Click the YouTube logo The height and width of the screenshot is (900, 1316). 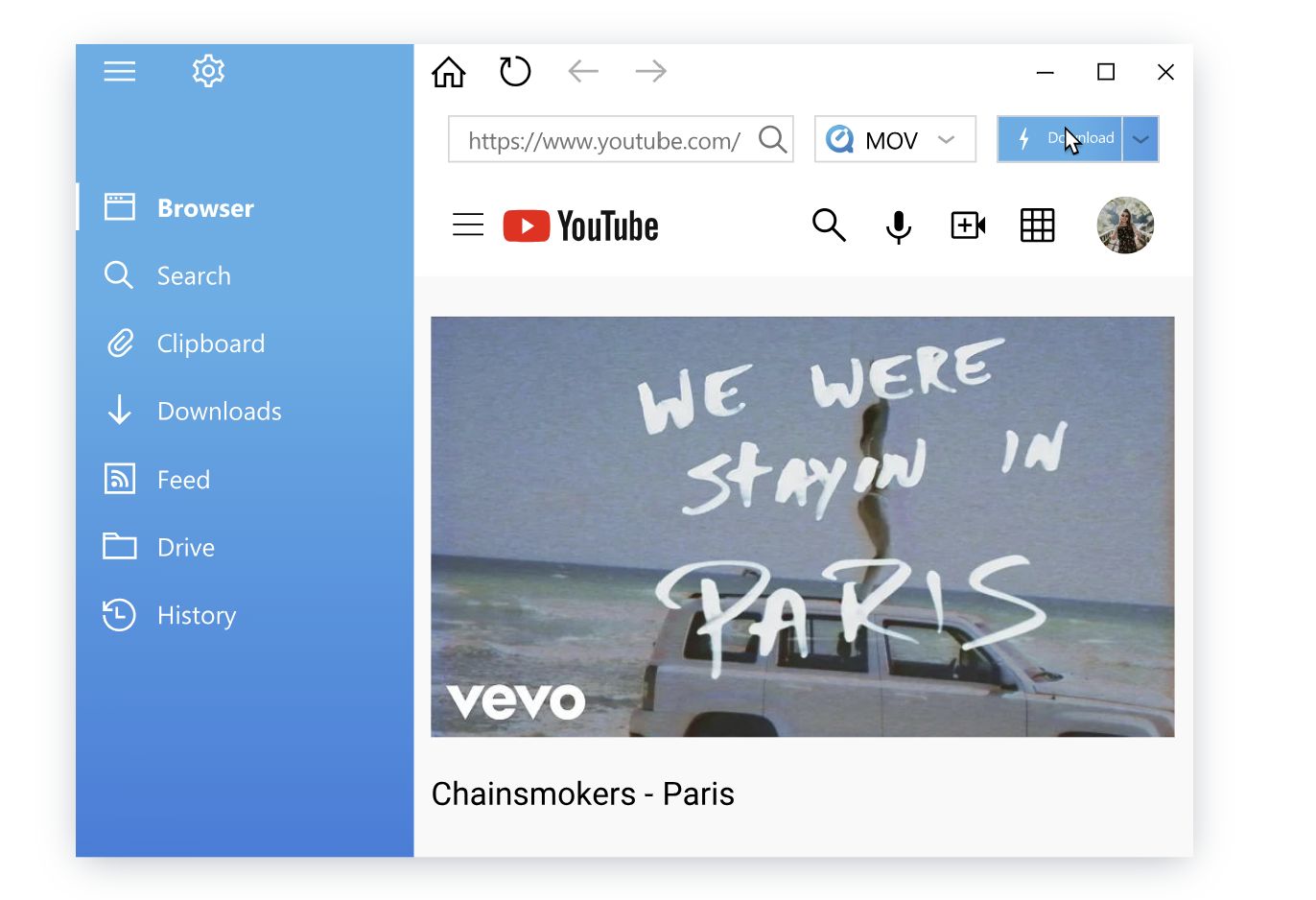pyautogui.click(x=580, y=226)
